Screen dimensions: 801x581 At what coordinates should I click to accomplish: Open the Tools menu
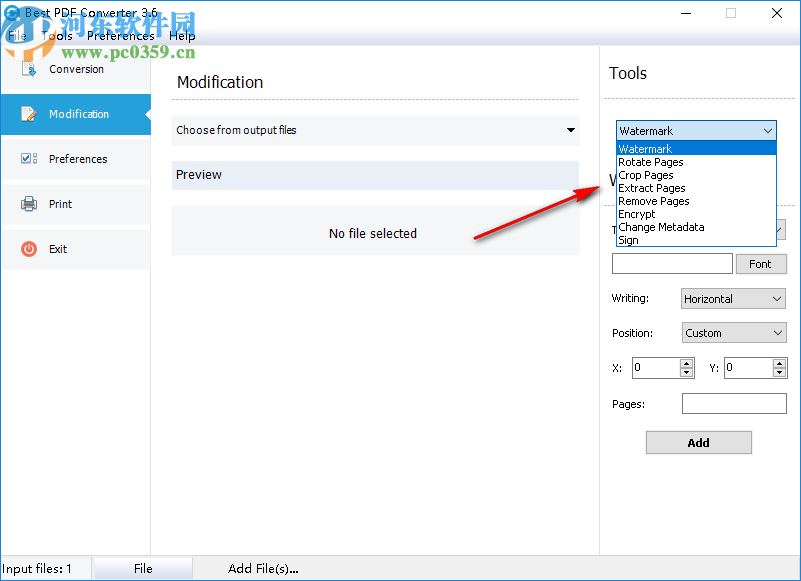tap(57, 35)
